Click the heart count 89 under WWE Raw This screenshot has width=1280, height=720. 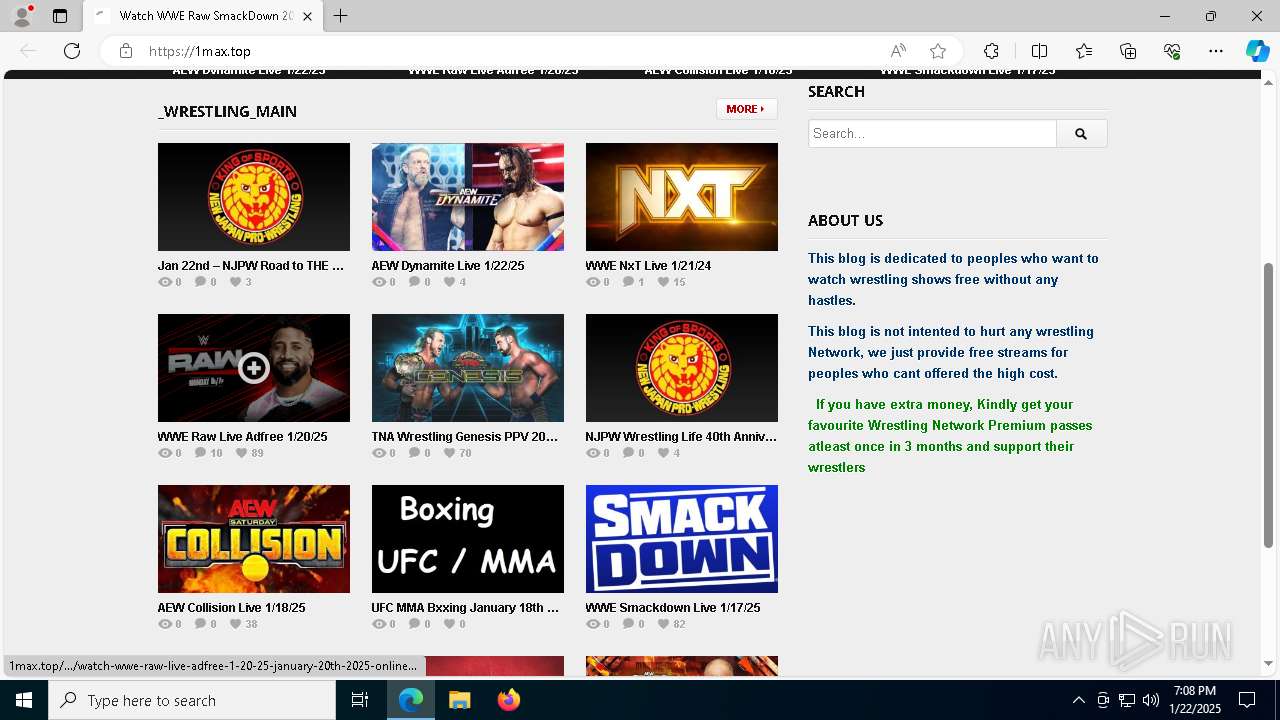click(250, 453)
